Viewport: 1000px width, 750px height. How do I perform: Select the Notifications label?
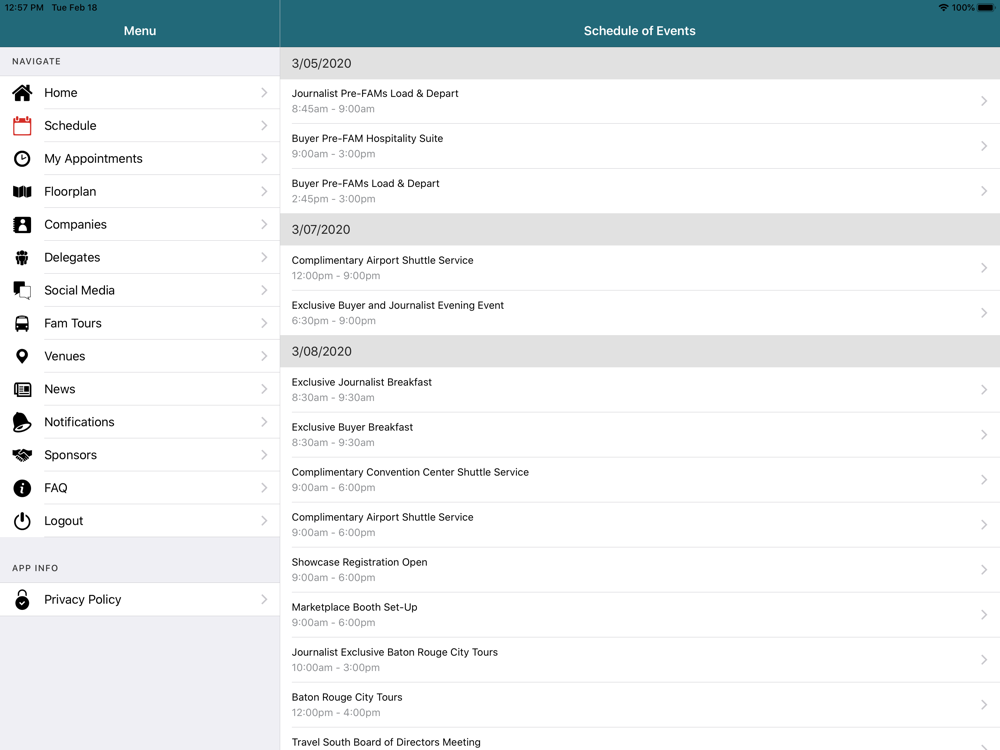tap(79, 422)
